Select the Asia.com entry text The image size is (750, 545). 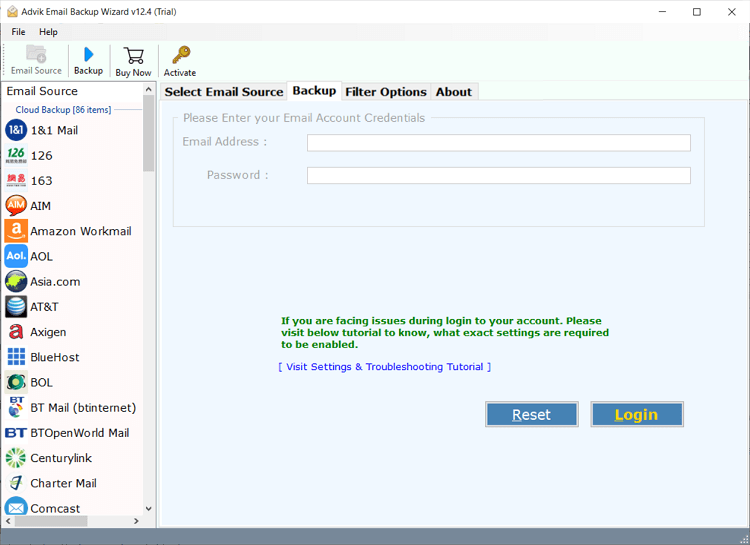coord(55,281)
